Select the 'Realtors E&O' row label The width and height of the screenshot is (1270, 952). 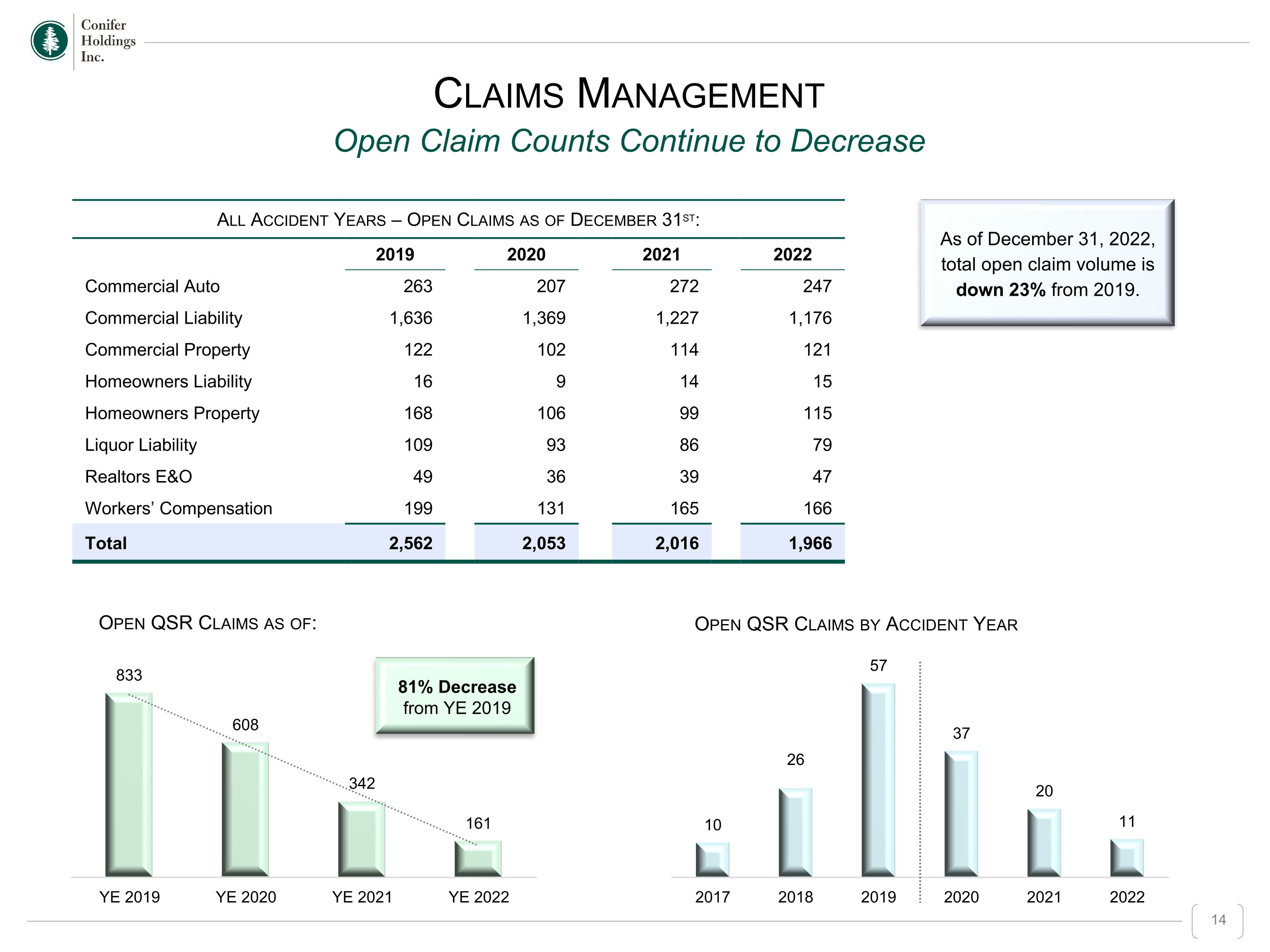(x=138, y=477)
